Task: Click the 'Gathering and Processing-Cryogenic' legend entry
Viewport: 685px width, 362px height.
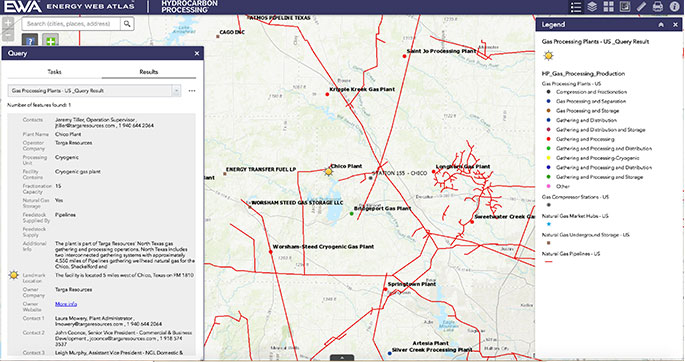Action: [597, 158]
